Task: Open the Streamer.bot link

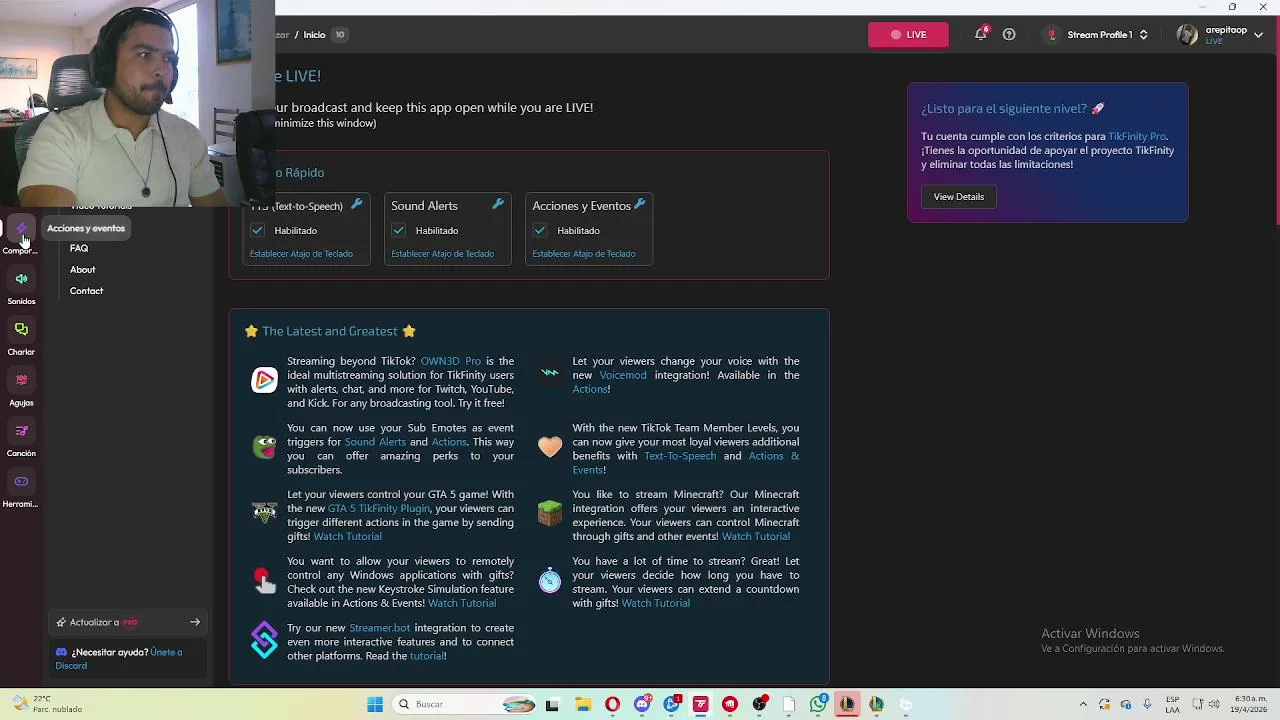Action: coord(380,628)
